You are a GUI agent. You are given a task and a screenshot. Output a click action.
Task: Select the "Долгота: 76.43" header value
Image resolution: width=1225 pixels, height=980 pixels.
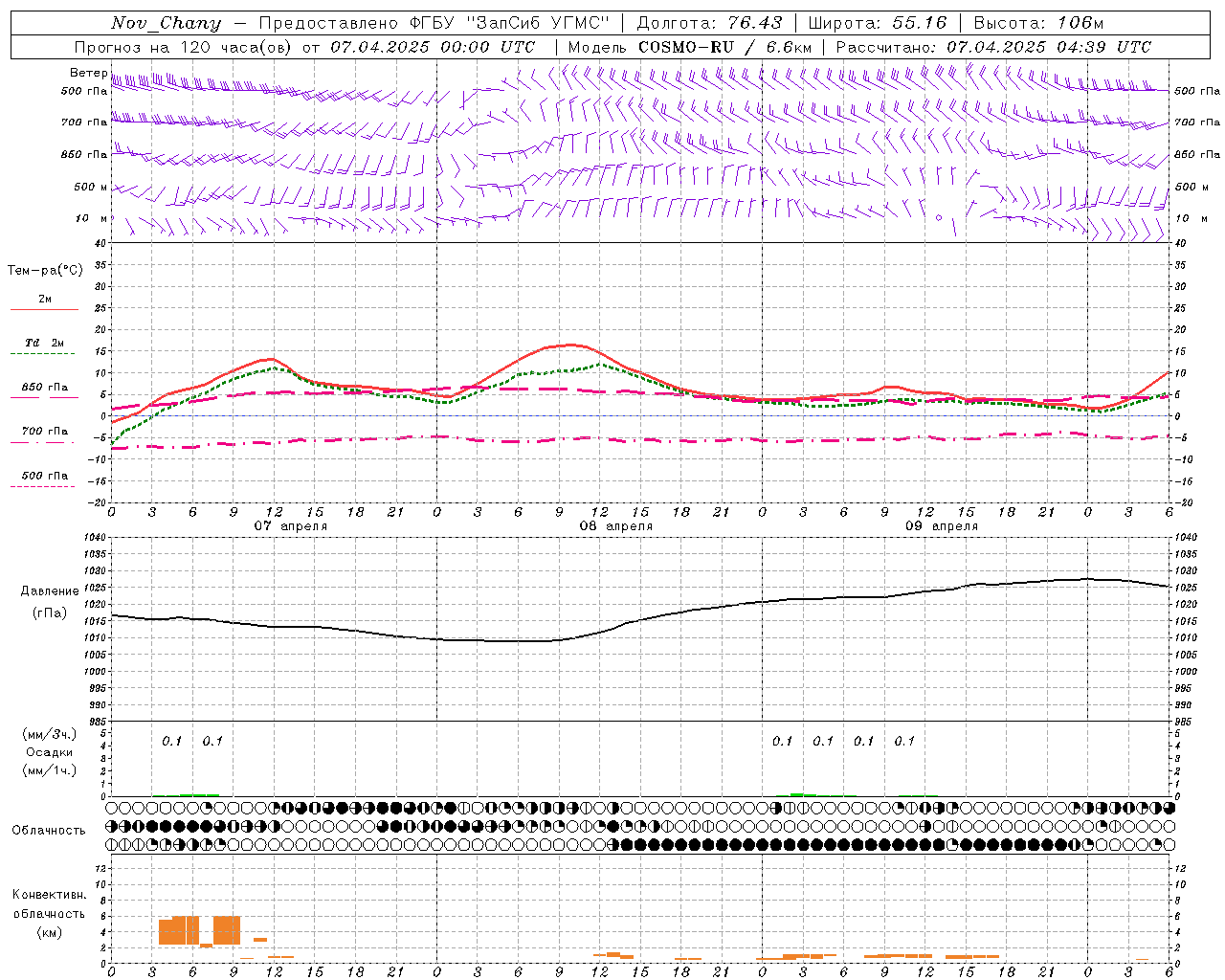(709, 23)
